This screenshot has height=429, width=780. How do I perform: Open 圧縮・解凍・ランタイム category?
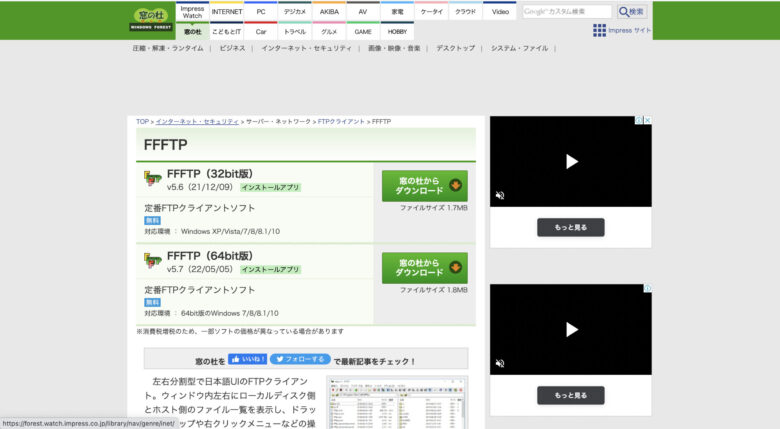point(168,48)
